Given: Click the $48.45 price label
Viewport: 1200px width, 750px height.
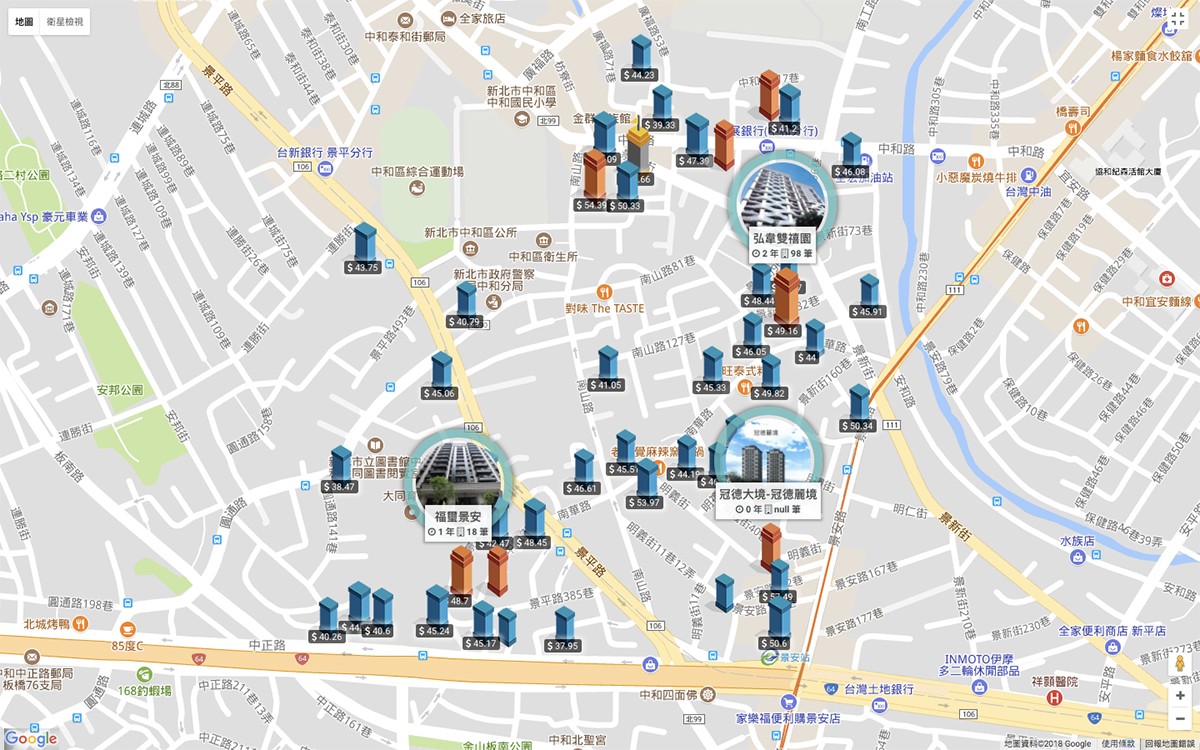Looking at the screenshot, I should coord(532,542).
